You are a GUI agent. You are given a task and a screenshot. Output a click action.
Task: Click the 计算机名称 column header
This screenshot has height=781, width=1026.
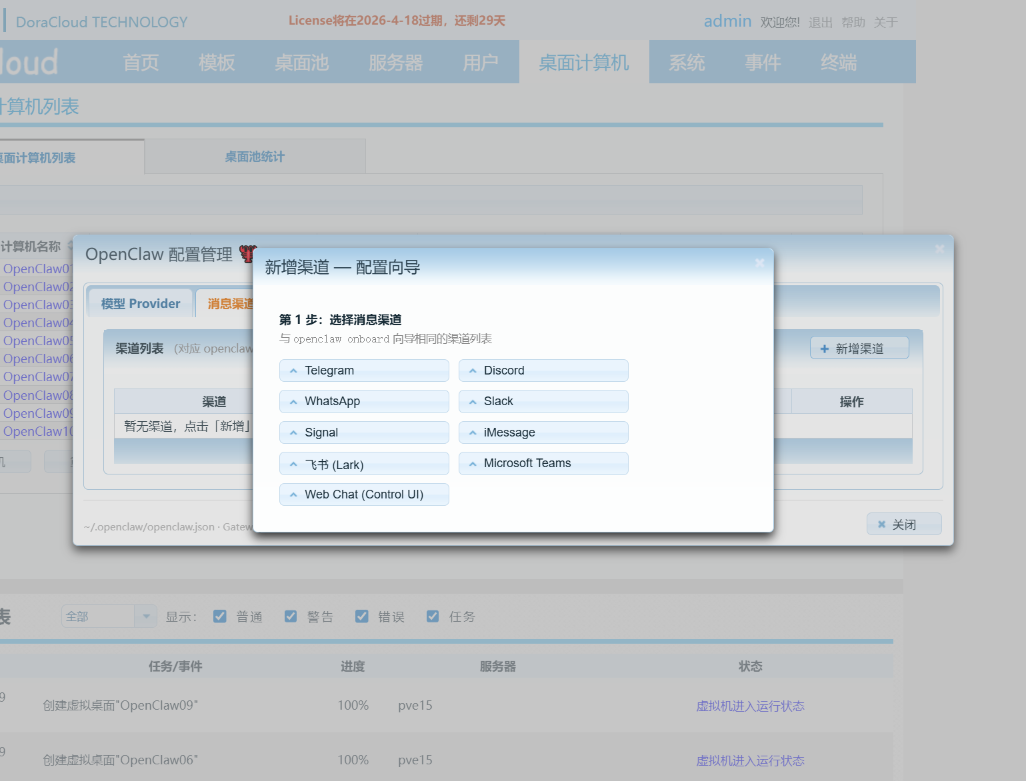click(x=30, y=246)
